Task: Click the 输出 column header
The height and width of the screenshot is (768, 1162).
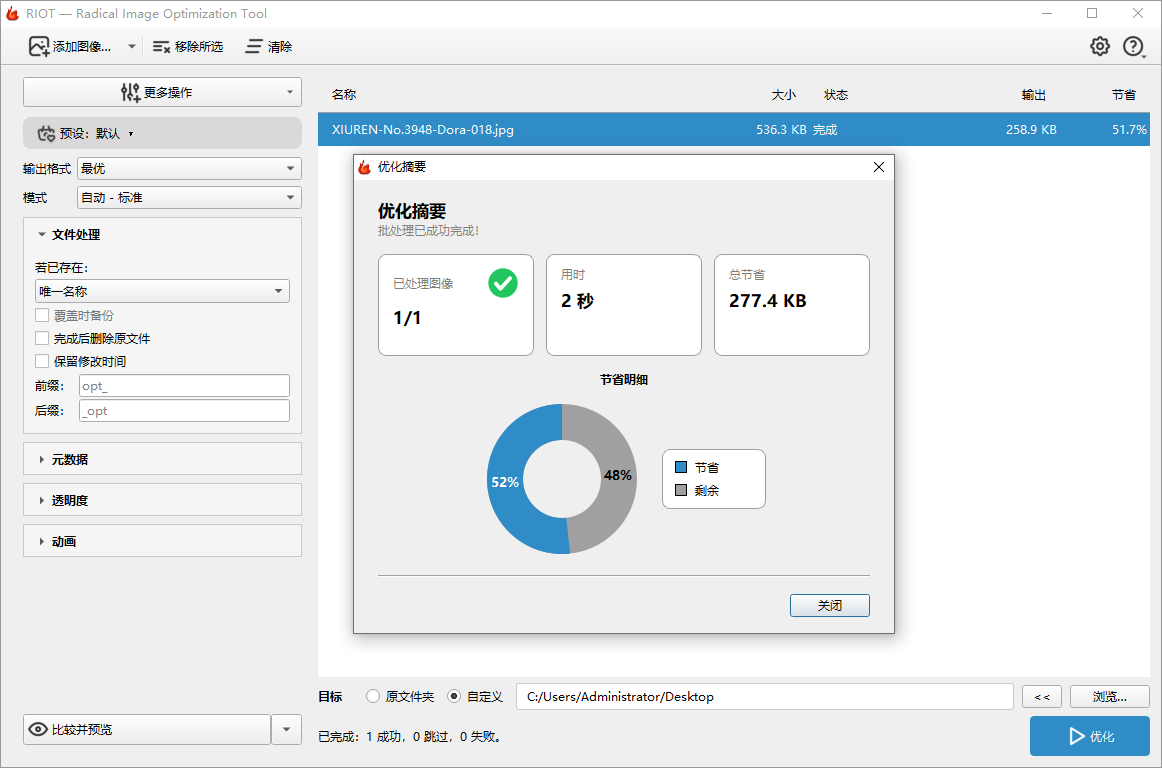Action: coord(1033,95)
